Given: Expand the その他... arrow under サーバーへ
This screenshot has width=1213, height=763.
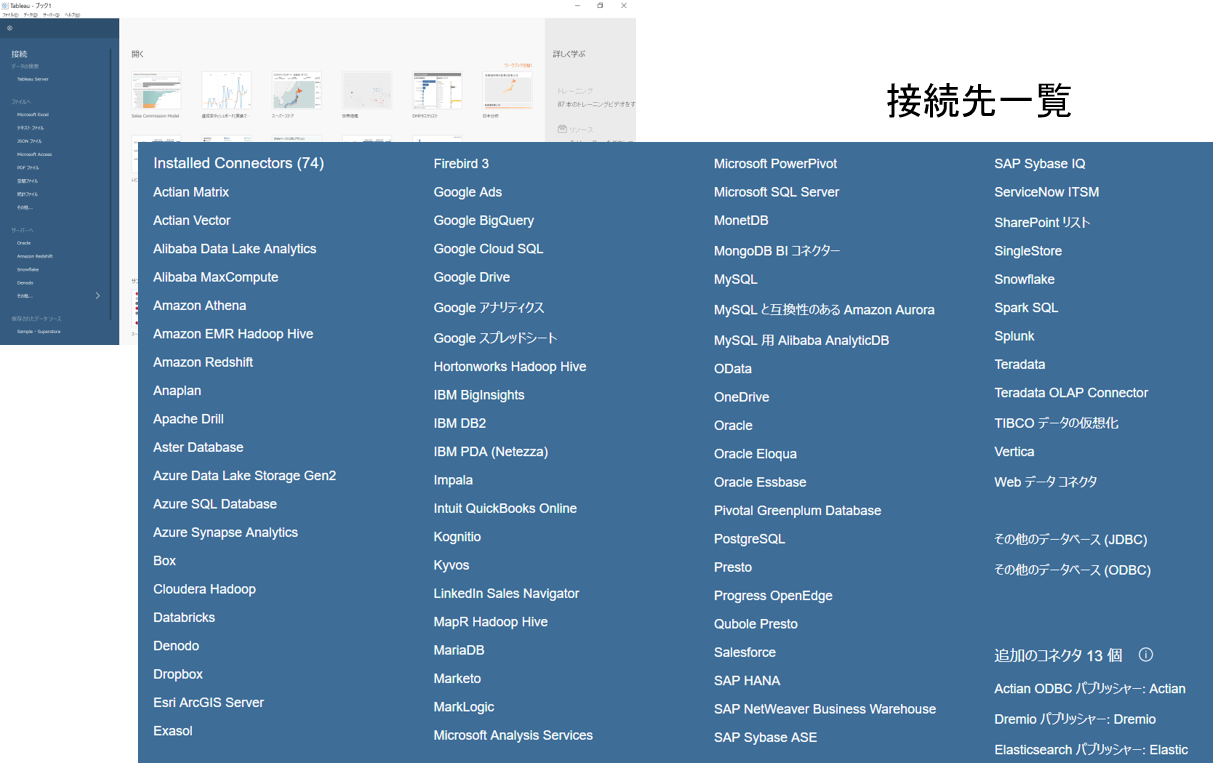Looking at the screenshot, I should (x=98, y=296).
